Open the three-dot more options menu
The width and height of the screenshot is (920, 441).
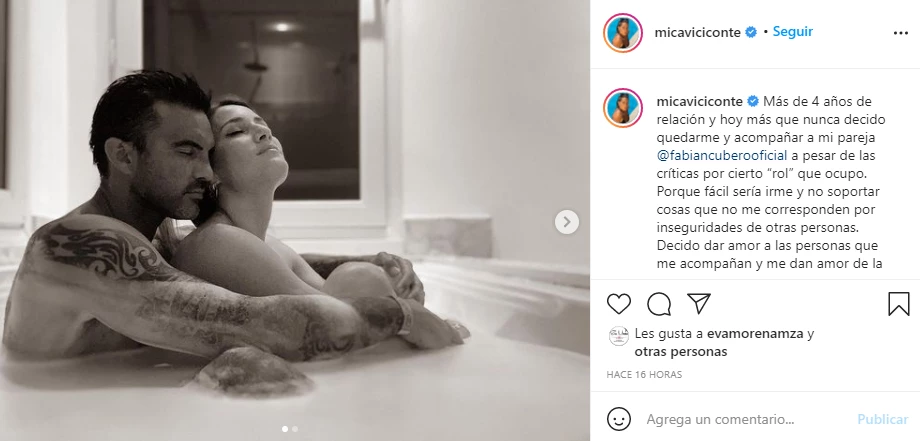click(901, 33)
